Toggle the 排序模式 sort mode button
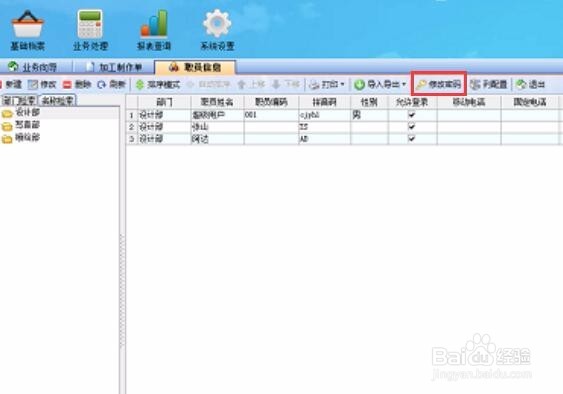 (157, 85)
